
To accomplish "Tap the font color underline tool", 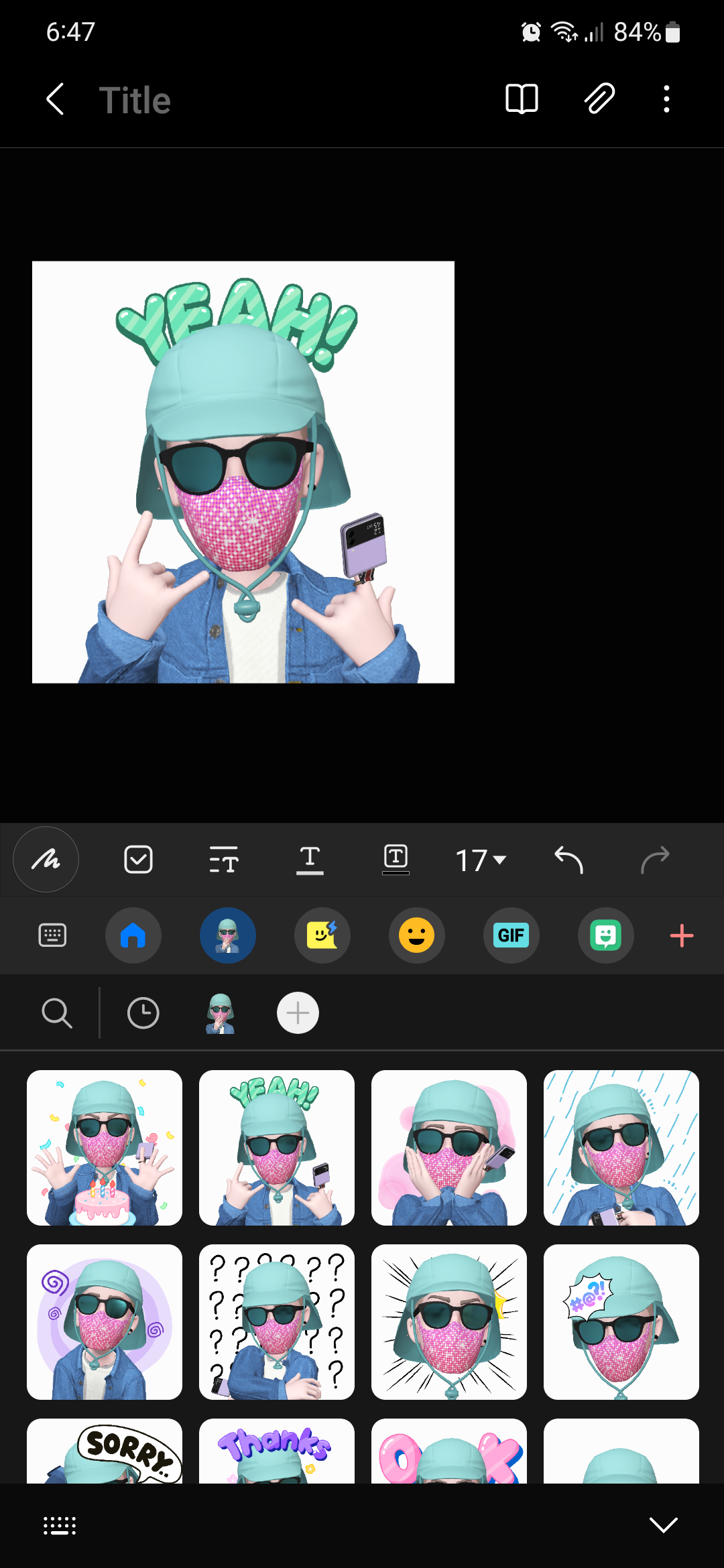I will click(x=310, y=860).
